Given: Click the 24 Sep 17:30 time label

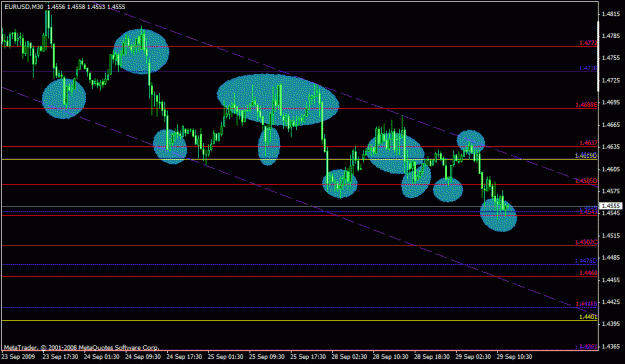Looking at the screenshot, I should (x=185, y=356).
